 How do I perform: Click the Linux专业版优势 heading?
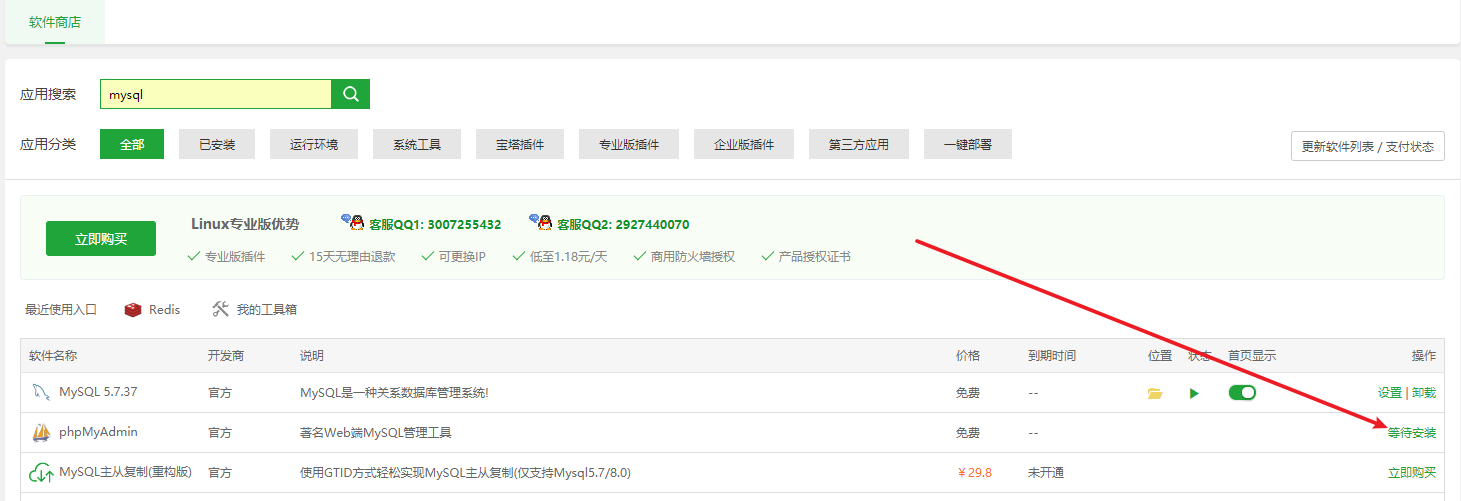[x=245, y=224]
